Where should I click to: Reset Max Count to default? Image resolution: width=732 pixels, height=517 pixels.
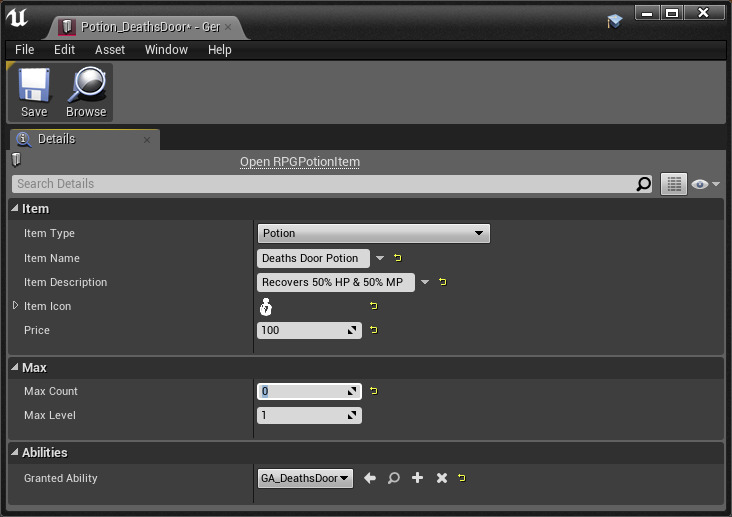click(373, 390)
